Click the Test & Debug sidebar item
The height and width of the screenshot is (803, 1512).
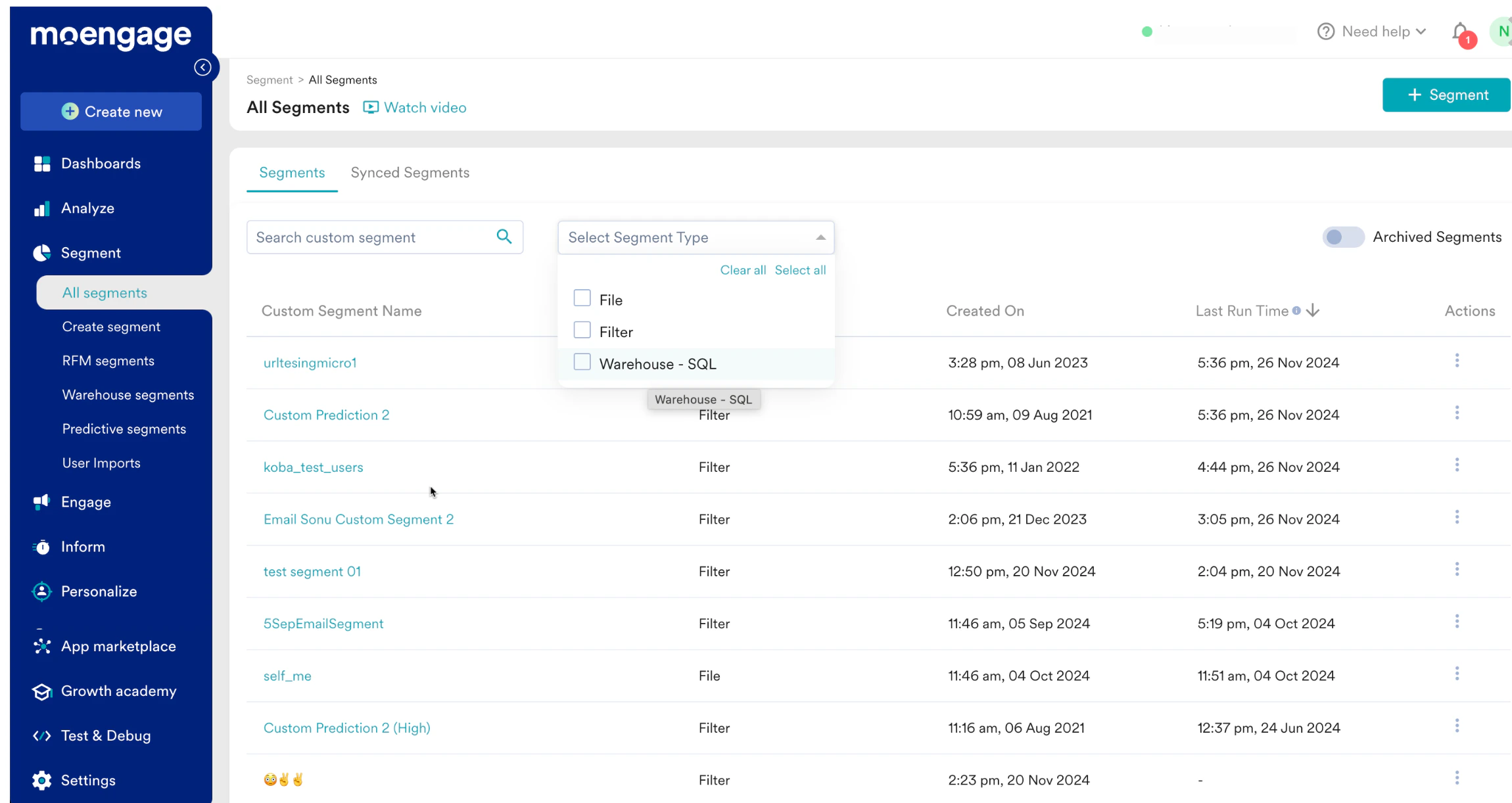[105, 735]
